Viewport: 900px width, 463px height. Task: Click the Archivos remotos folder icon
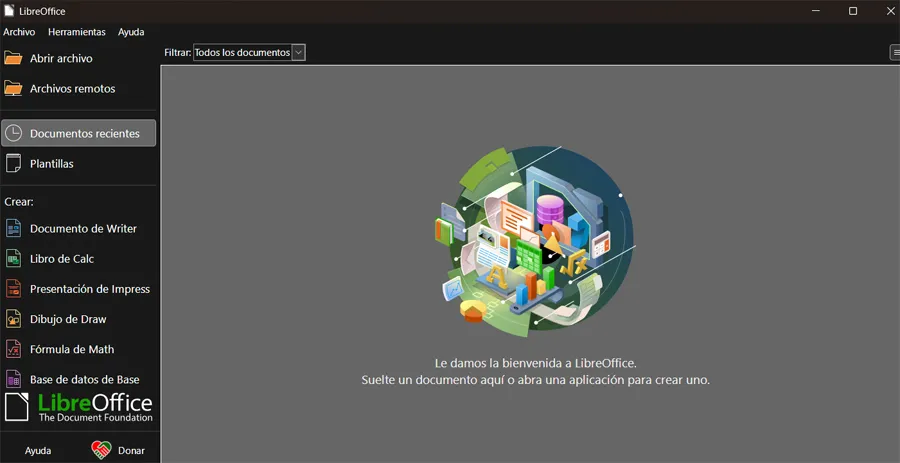coord(13,88)
